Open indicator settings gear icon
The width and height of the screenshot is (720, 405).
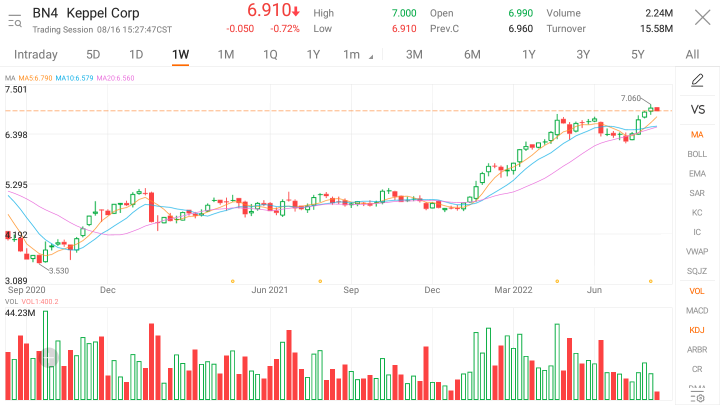[x=698, y=399]
